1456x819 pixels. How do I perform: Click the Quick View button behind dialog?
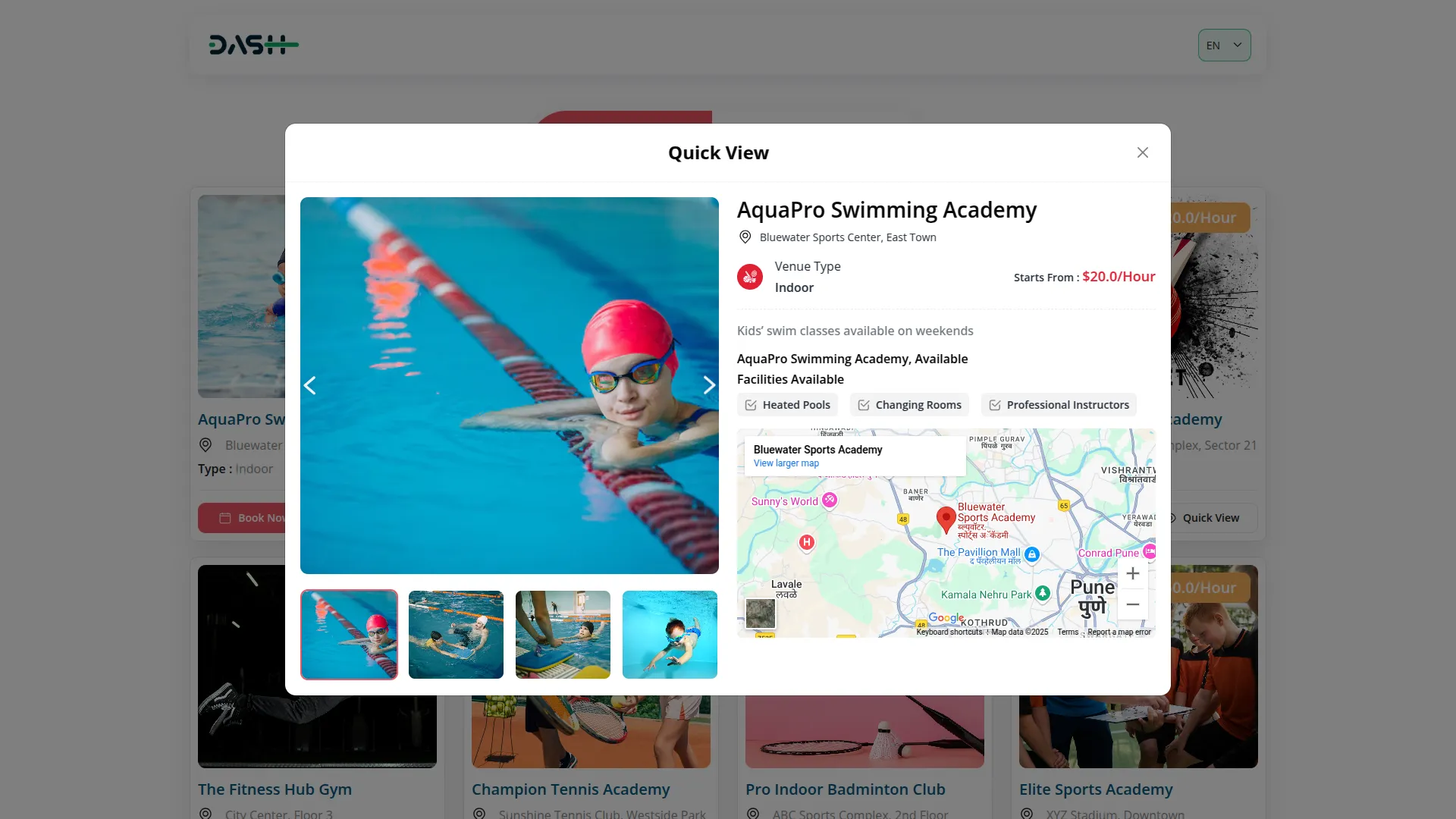(1209, 518)
